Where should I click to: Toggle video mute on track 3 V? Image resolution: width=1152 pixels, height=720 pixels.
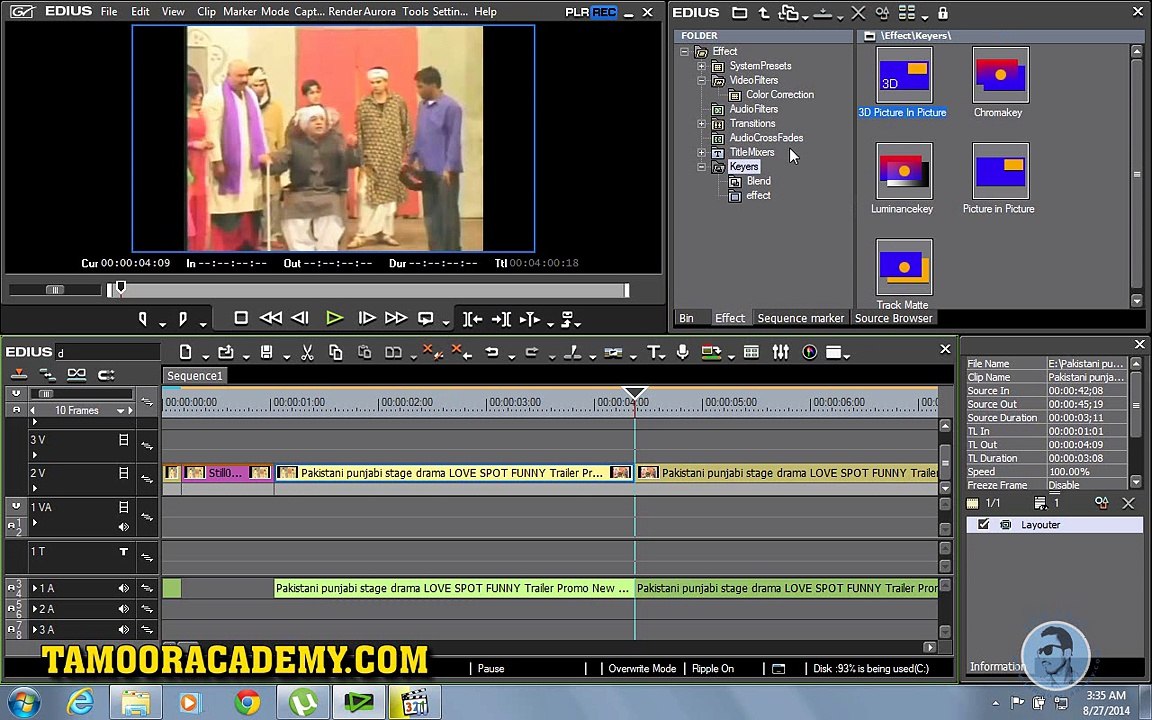tap(123, 440)
